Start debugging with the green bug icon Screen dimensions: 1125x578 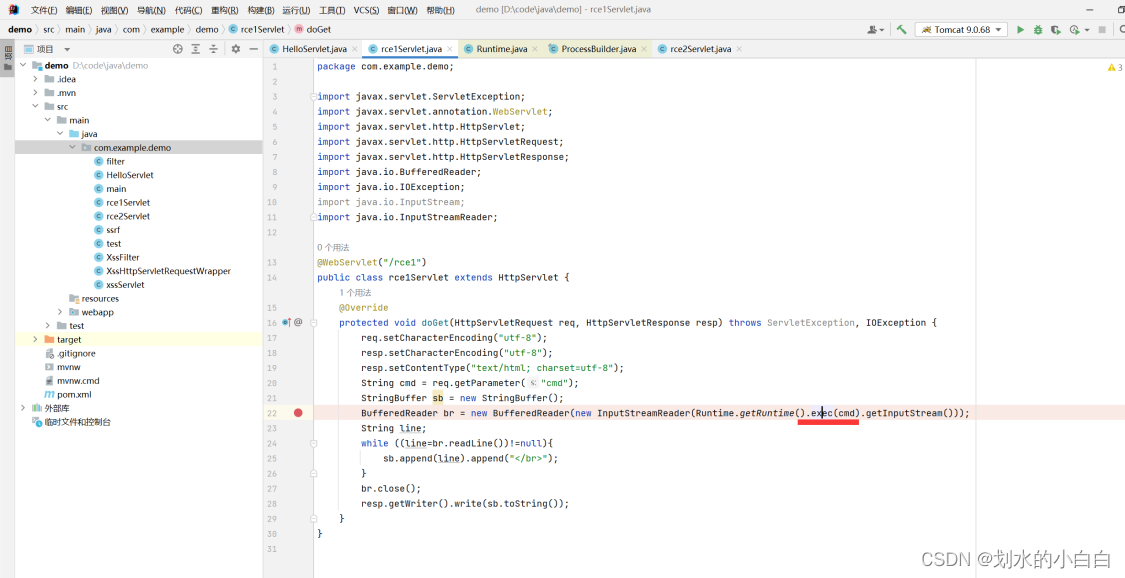(1037, 29)
